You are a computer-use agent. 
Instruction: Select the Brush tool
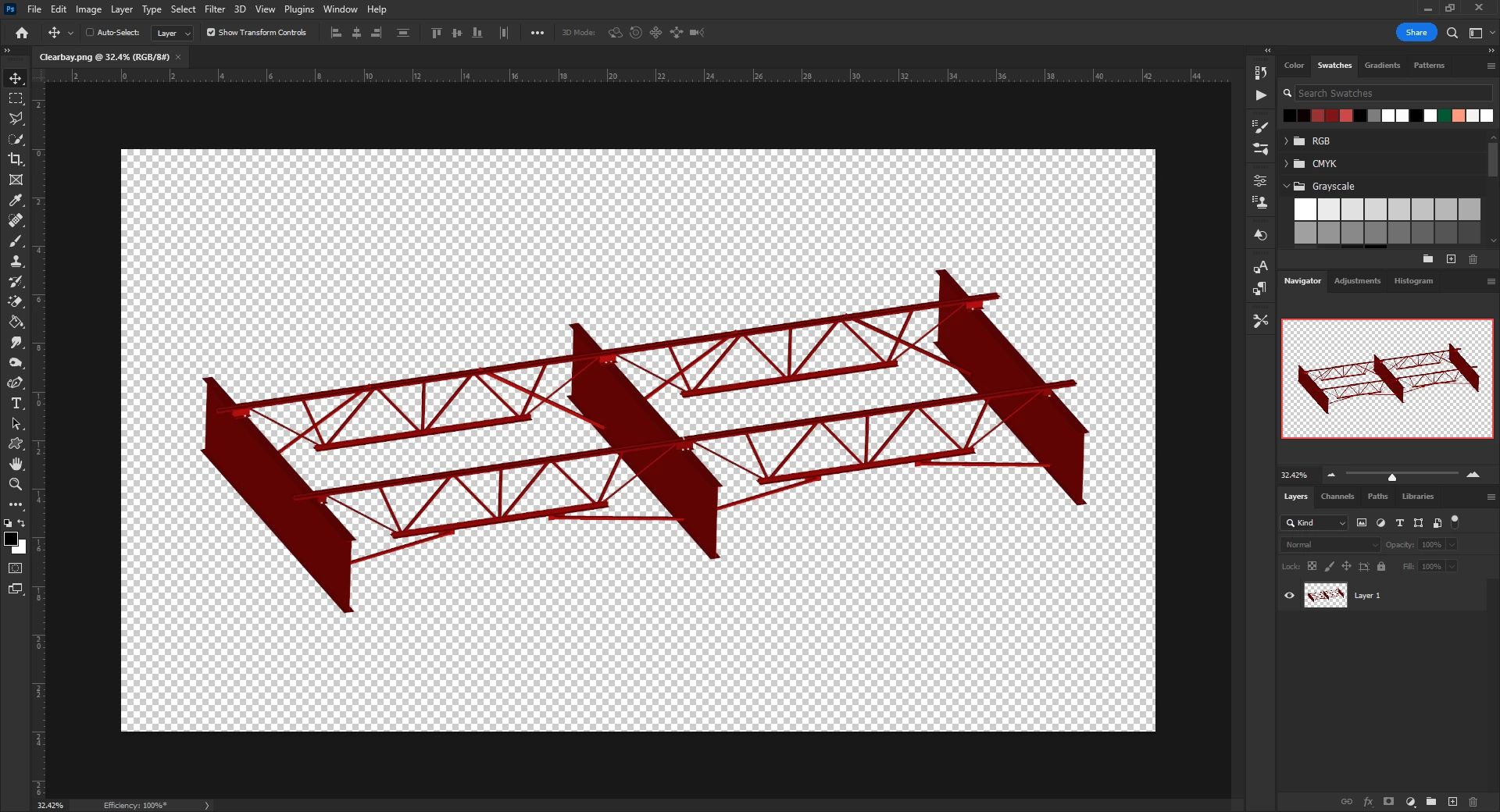pos(16,240)
